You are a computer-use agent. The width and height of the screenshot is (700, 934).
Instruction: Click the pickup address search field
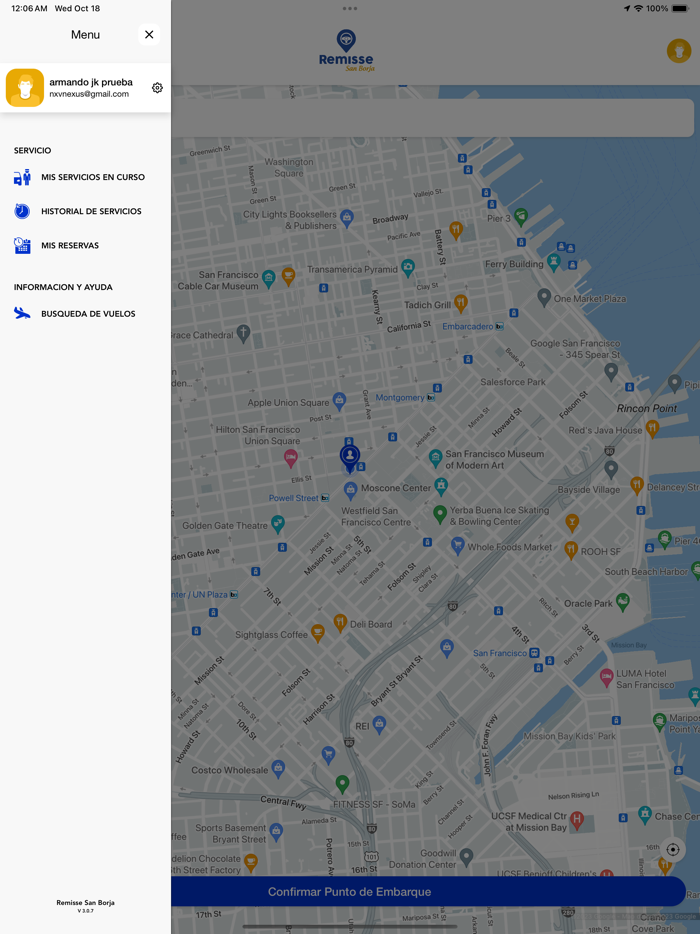(434, 118)
